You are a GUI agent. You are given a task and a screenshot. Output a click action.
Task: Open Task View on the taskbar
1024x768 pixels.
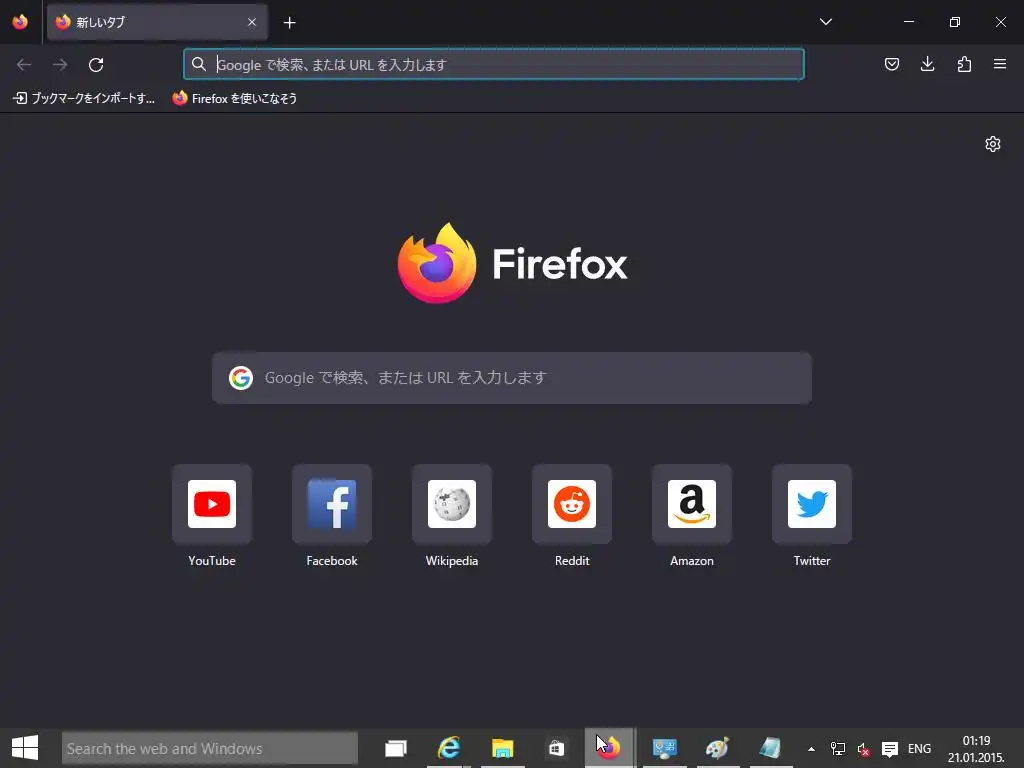tap(396, 748)
